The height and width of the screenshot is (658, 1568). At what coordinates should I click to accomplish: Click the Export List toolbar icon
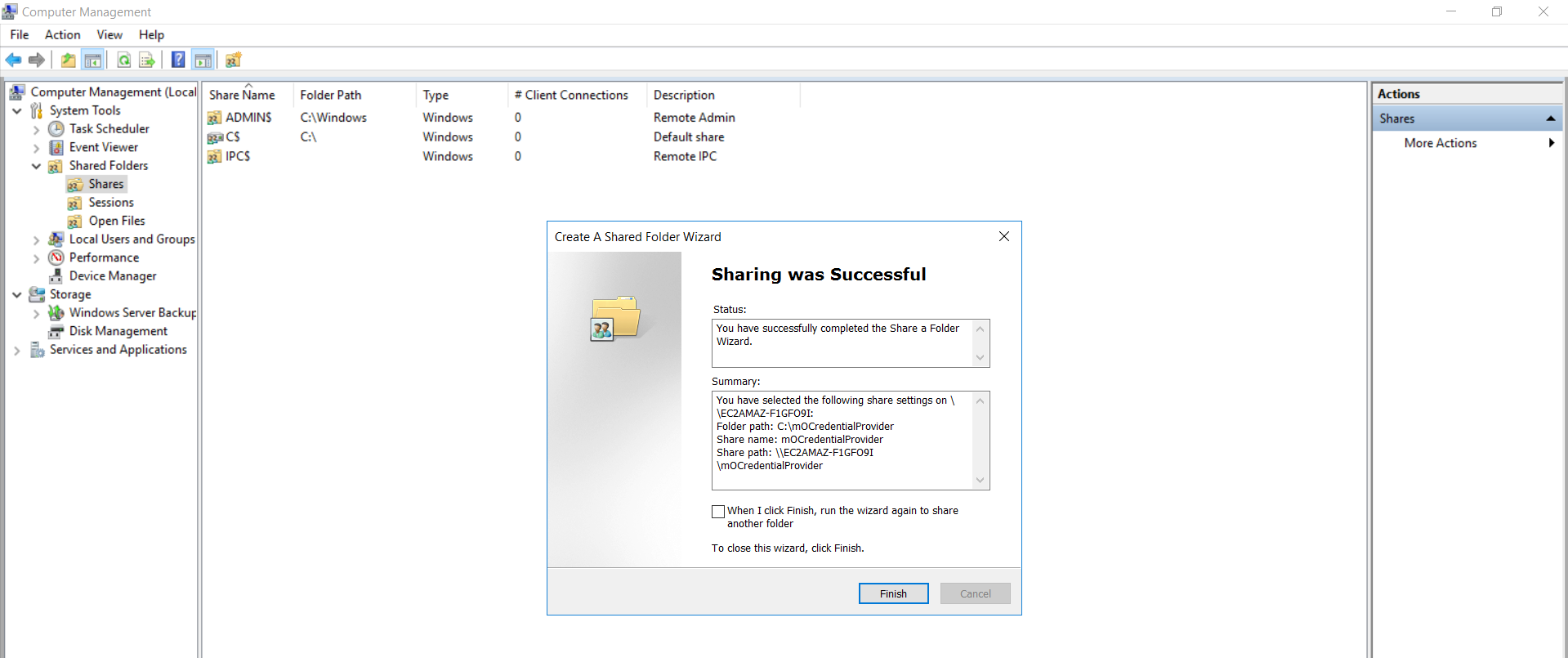point(147,60)
